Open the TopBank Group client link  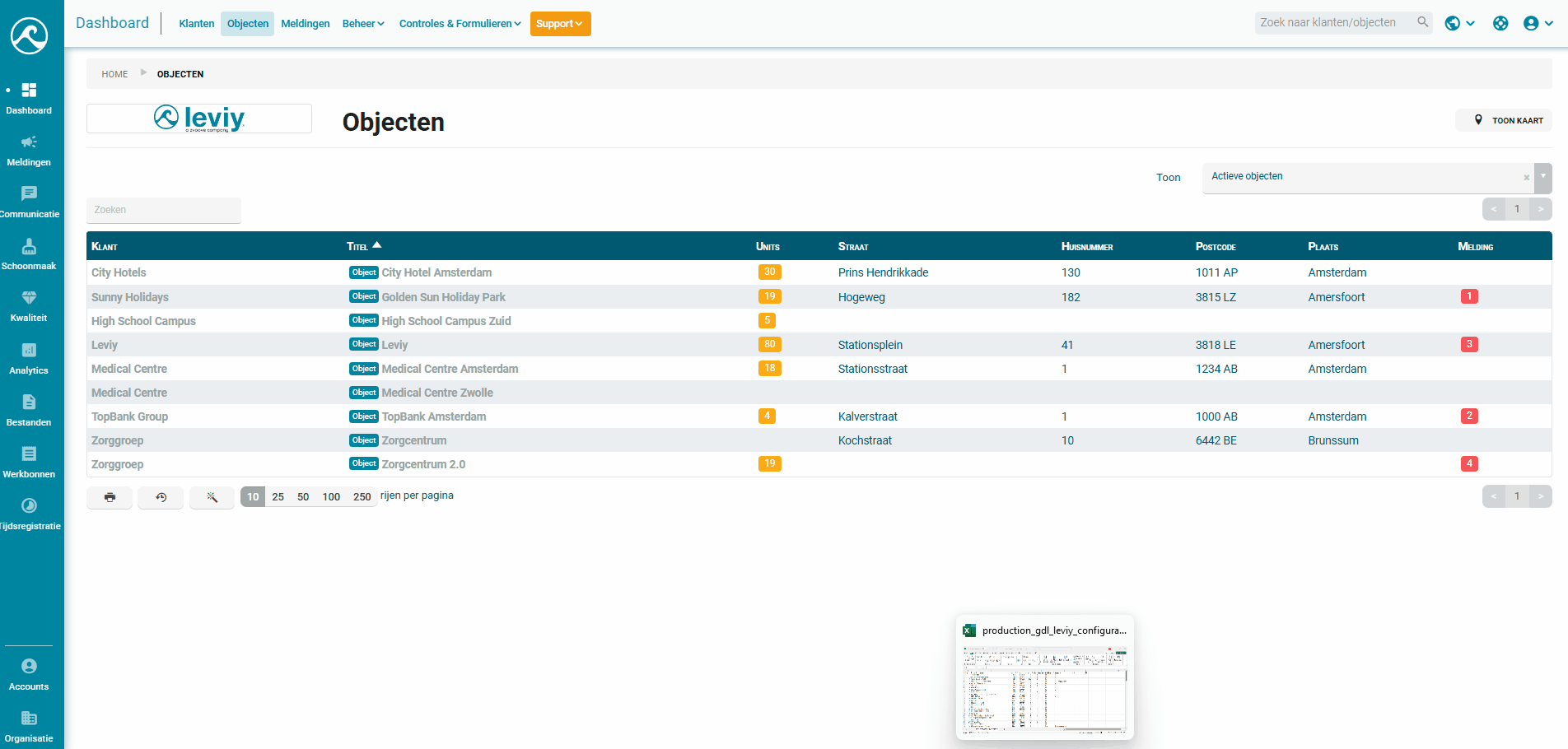(x=130, y=416)
